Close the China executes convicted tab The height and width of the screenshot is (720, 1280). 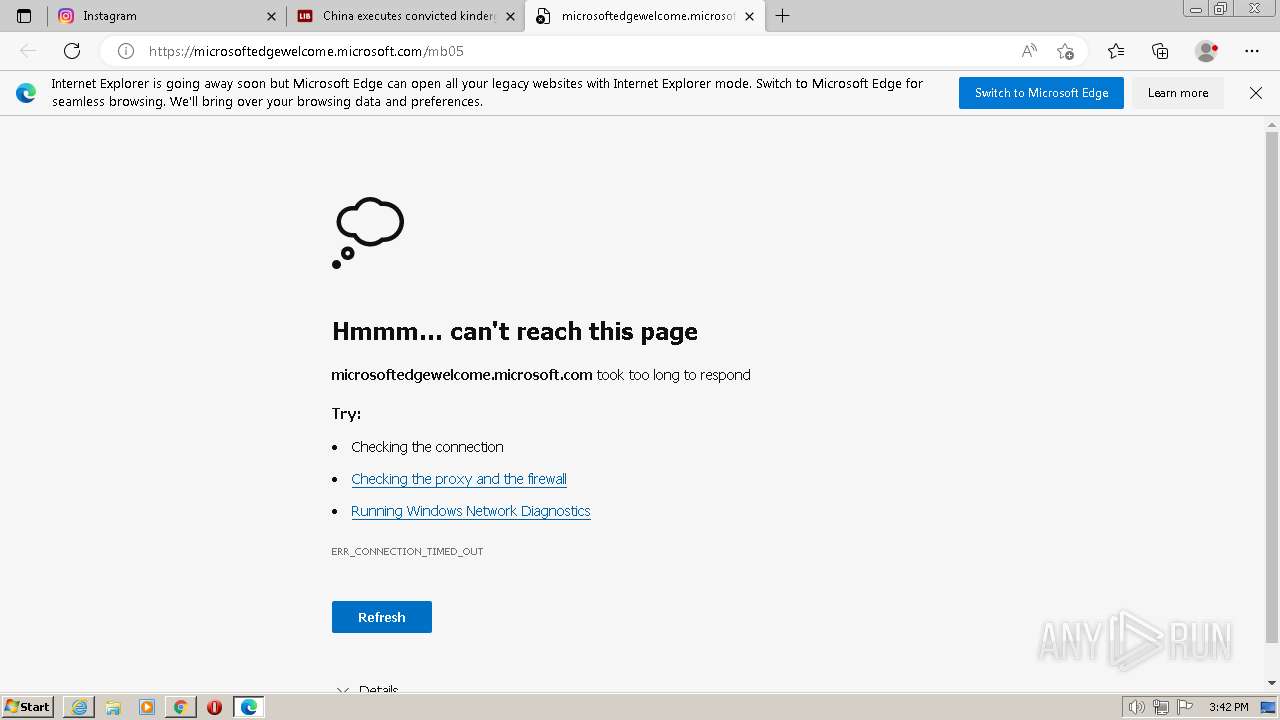pyautogui.click(x=510, y=16)
